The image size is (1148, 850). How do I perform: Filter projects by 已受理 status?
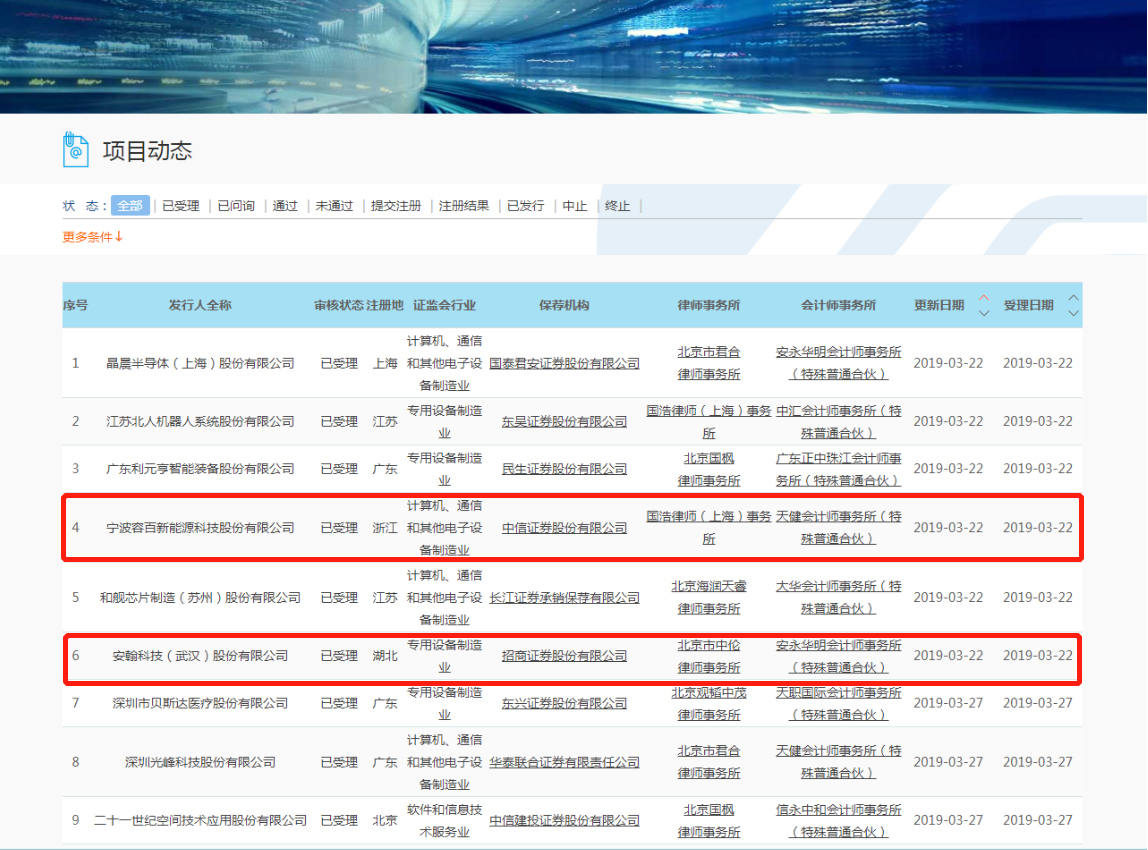181,206
